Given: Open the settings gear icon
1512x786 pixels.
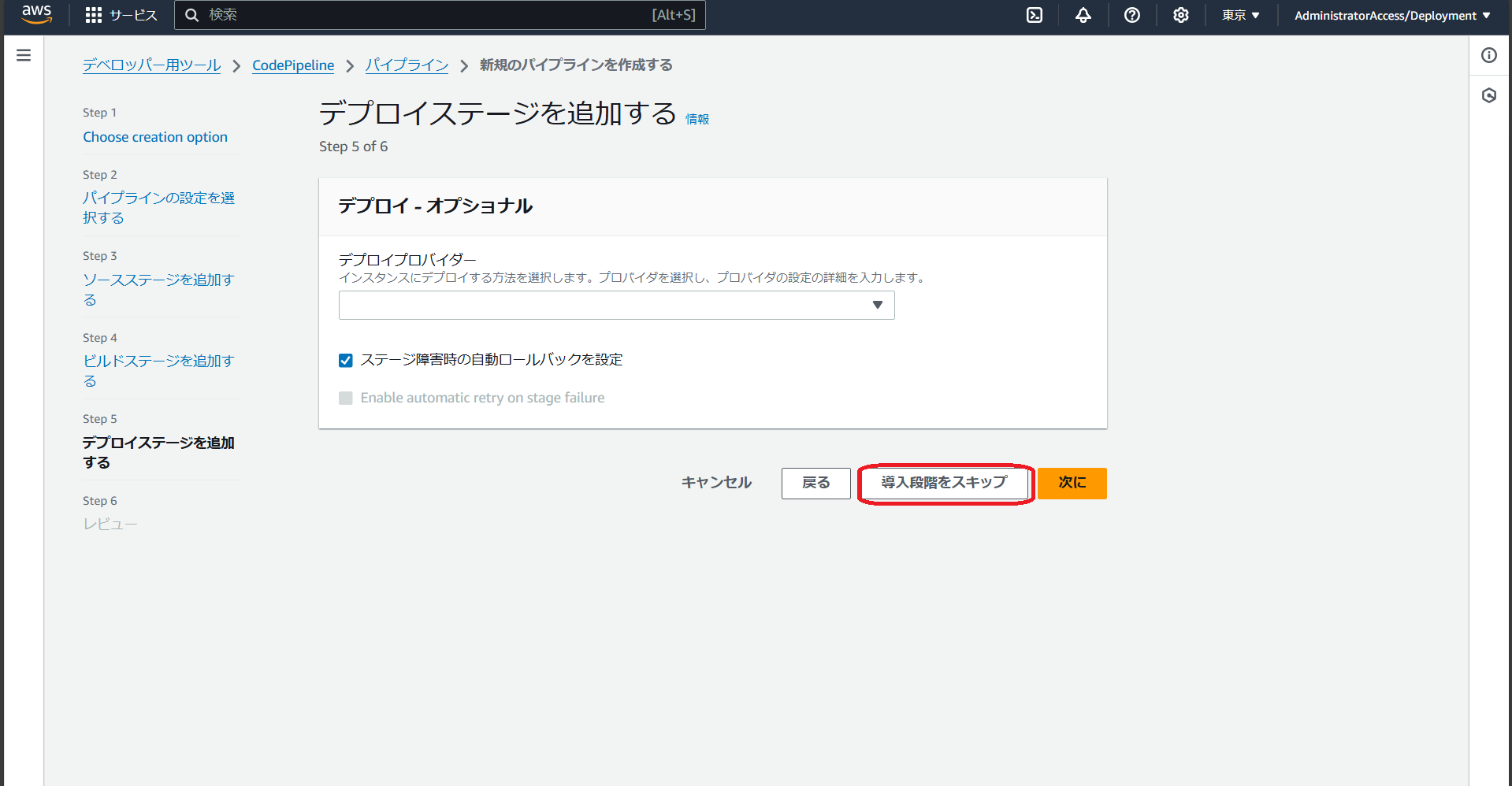Looking at the screenshot, I should pos(1180,14).
